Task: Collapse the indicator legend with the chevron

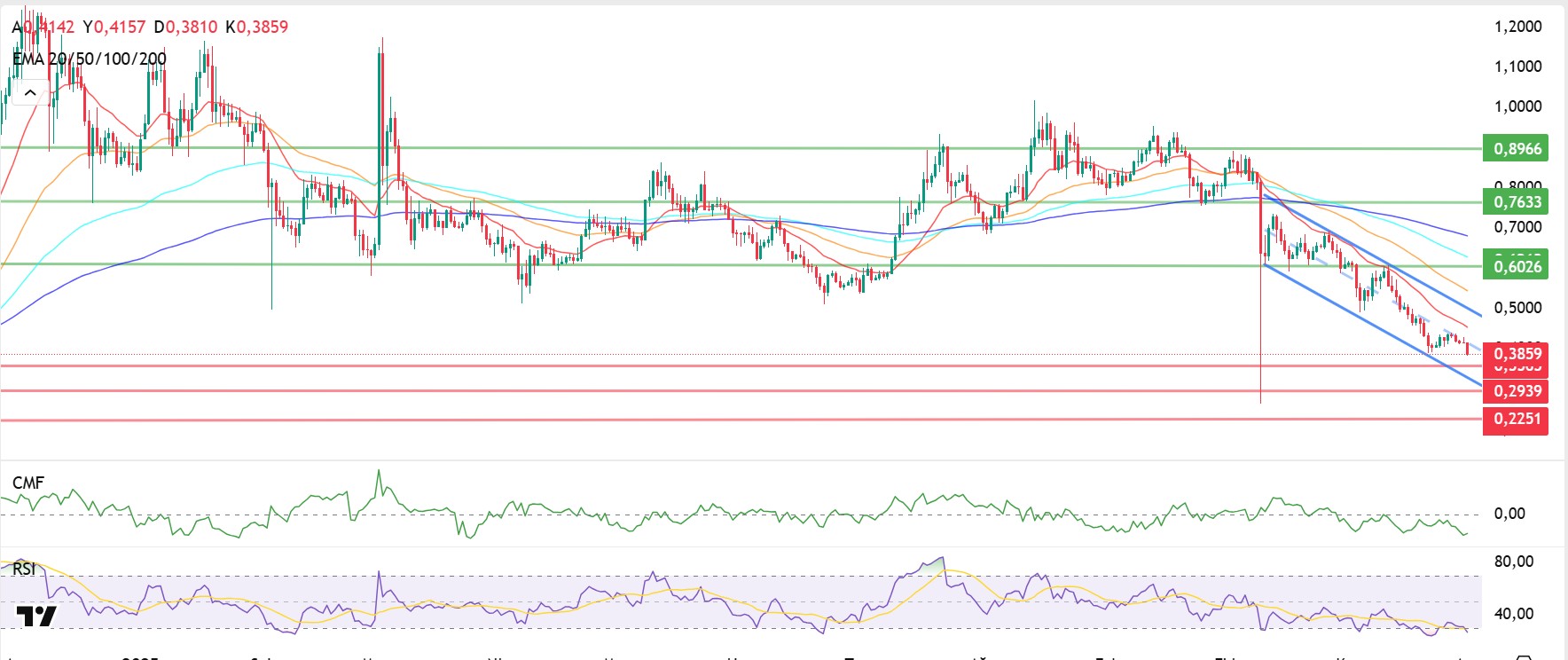Action: tap(30, 92)
